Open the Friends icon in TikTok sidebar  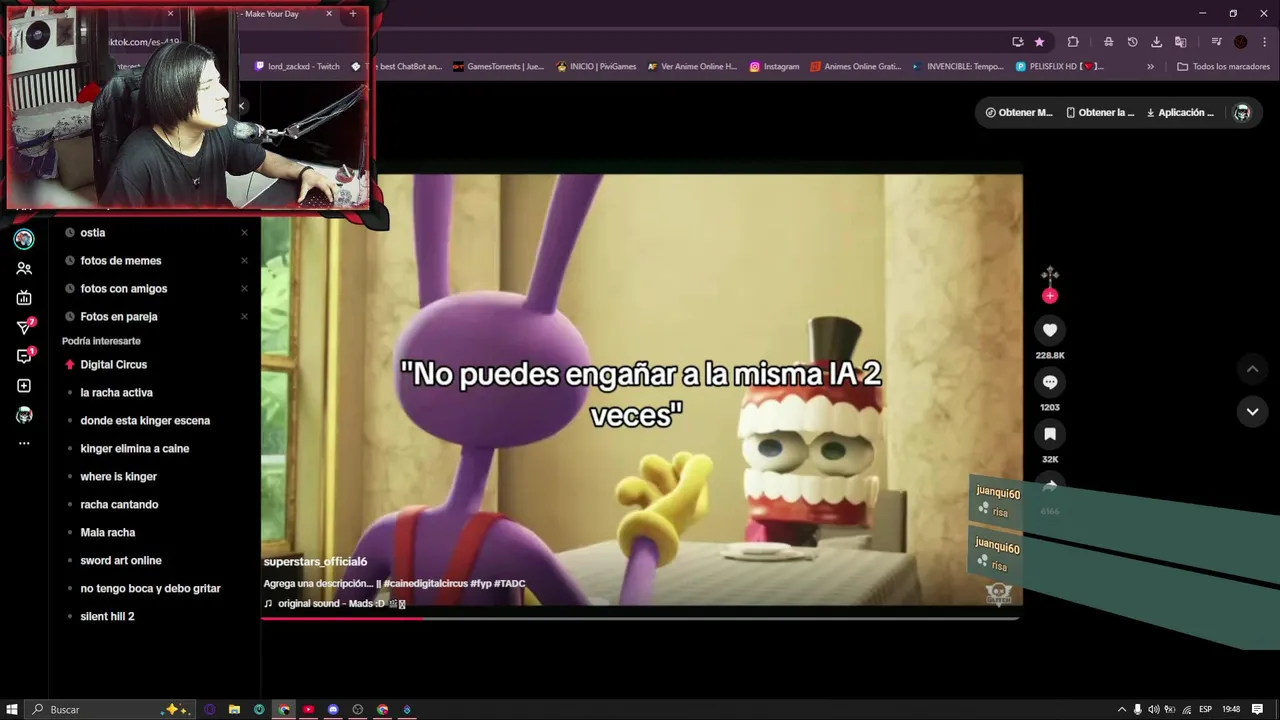[24, 268]
